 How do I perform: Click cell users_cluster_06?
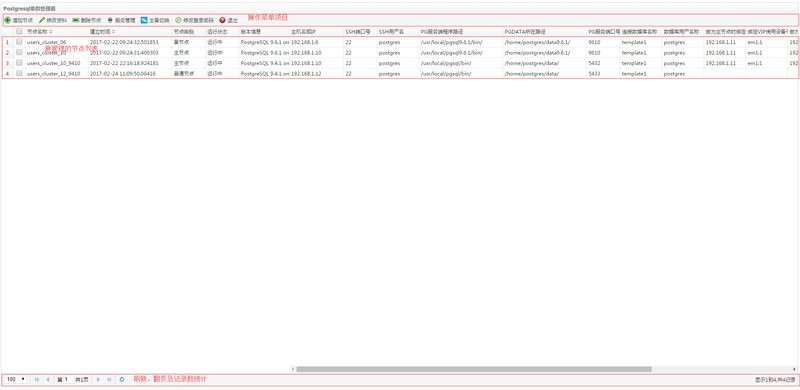(x=46, y=42)
